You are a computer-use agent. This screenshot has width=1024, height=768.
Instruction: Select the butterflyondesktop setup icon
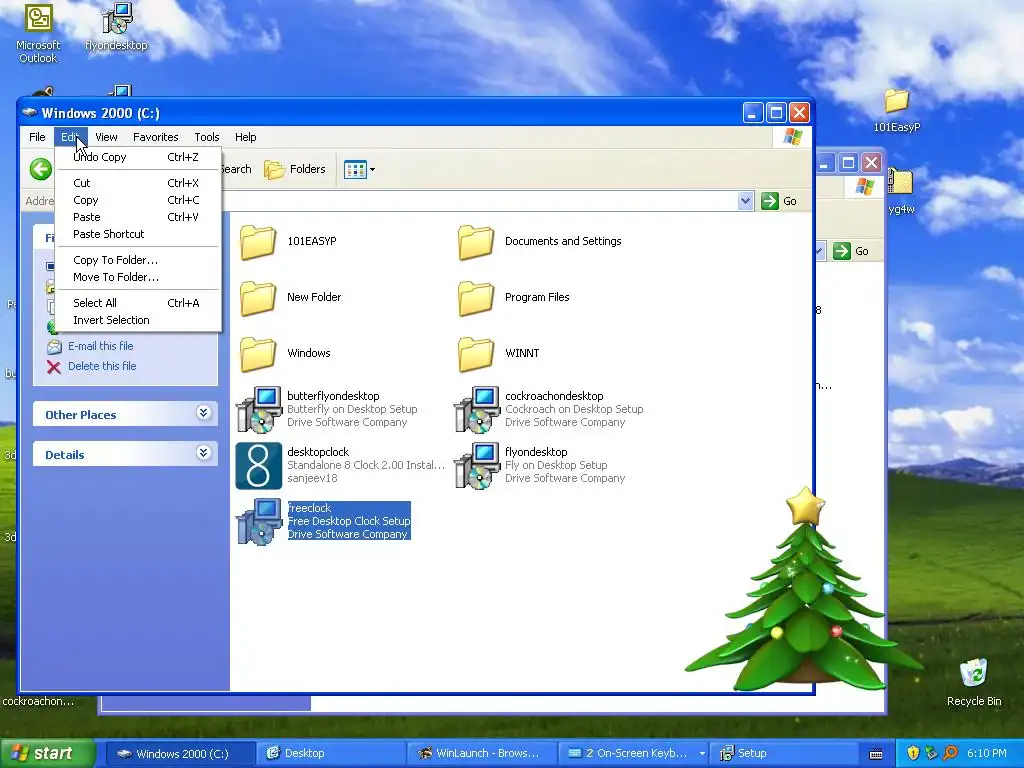(259, 409)
